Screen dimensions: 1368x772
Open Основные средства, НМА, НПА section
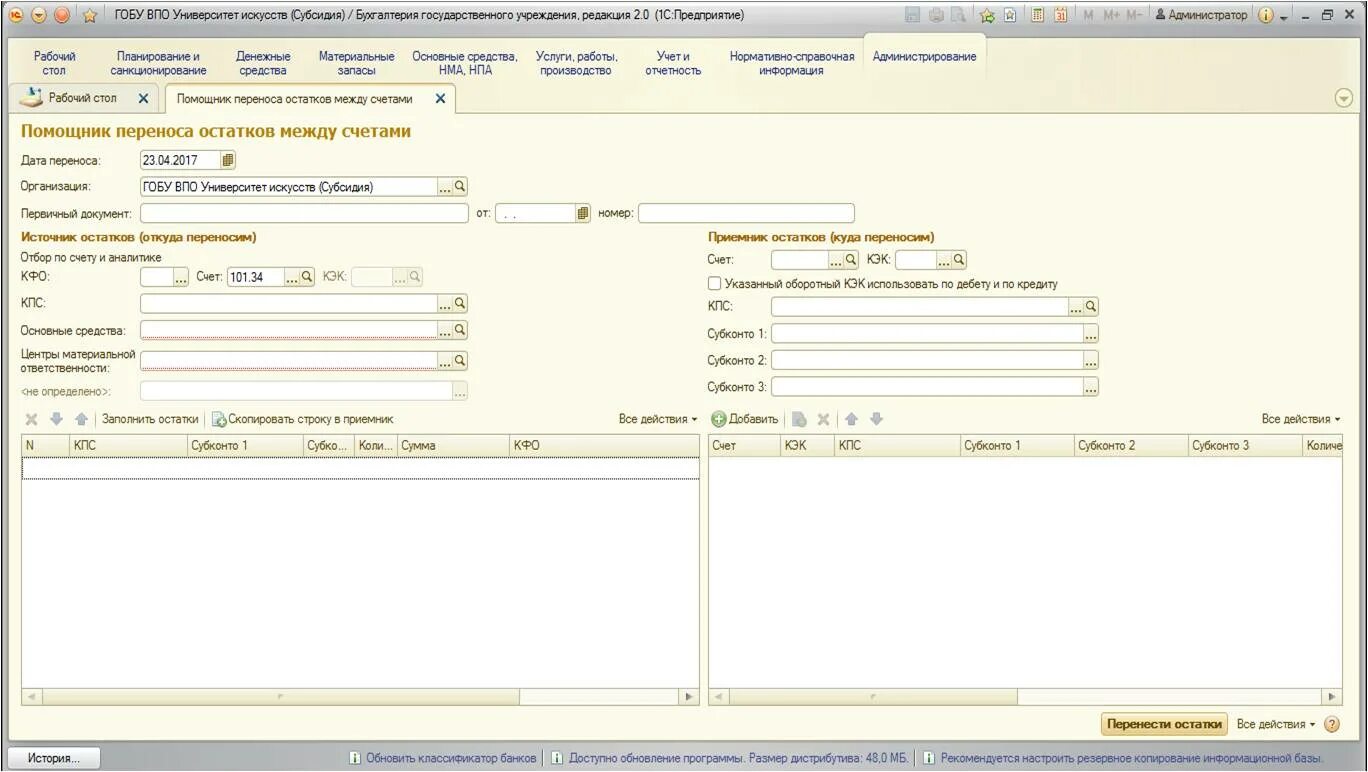(465, 63)
